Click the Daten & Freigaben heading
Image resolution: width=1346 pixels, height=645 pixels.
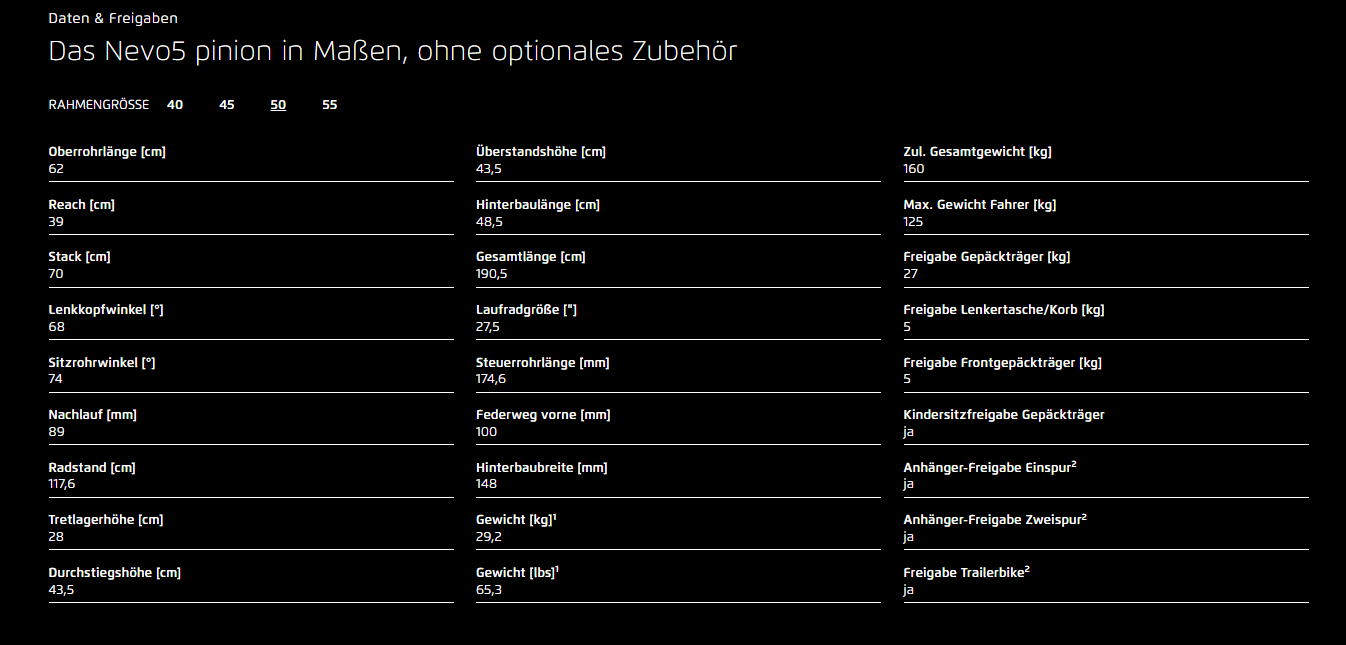[113, 18]
